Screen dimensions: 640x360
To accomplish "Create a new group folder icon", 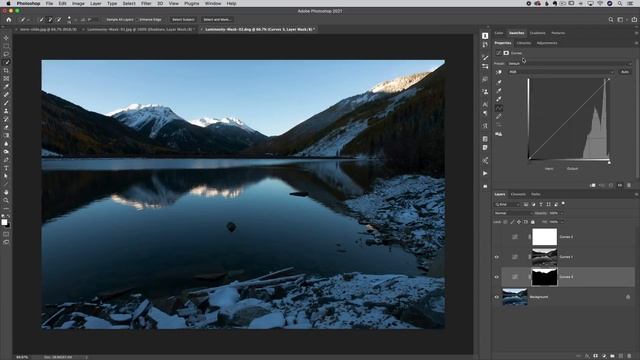I will point(612,356).
